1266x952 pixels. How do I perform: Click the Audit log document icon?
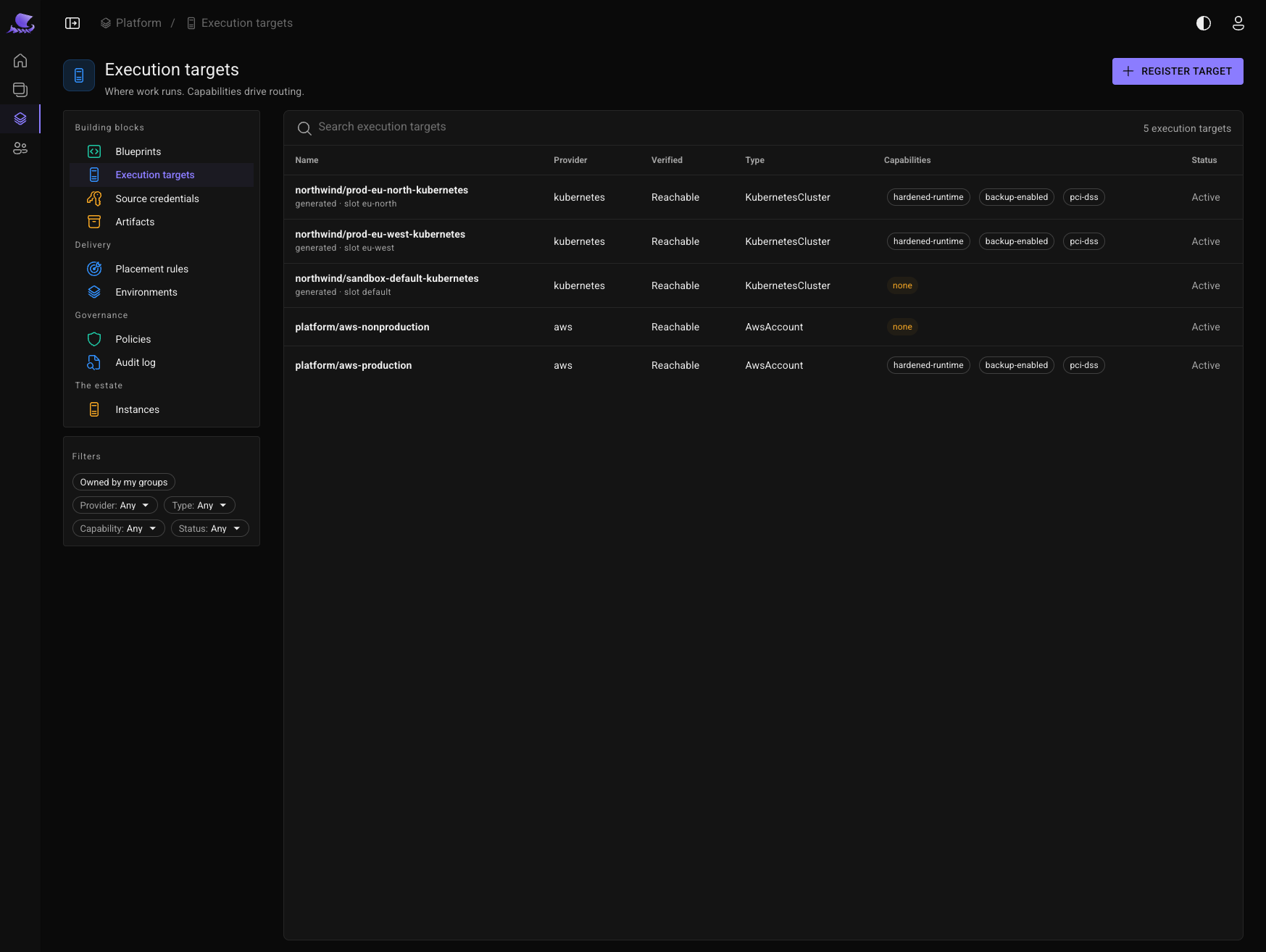(94, 362)
